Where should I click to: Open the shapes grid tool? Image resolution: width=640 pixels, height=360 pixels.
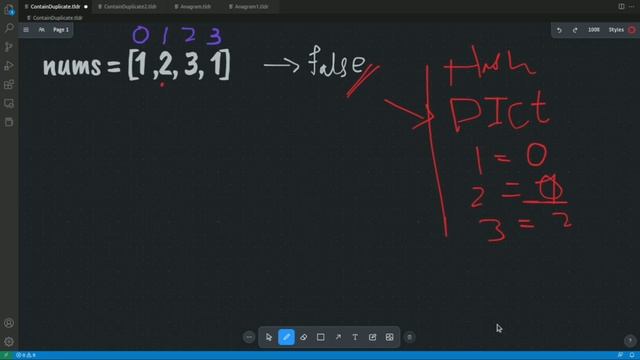390,337
